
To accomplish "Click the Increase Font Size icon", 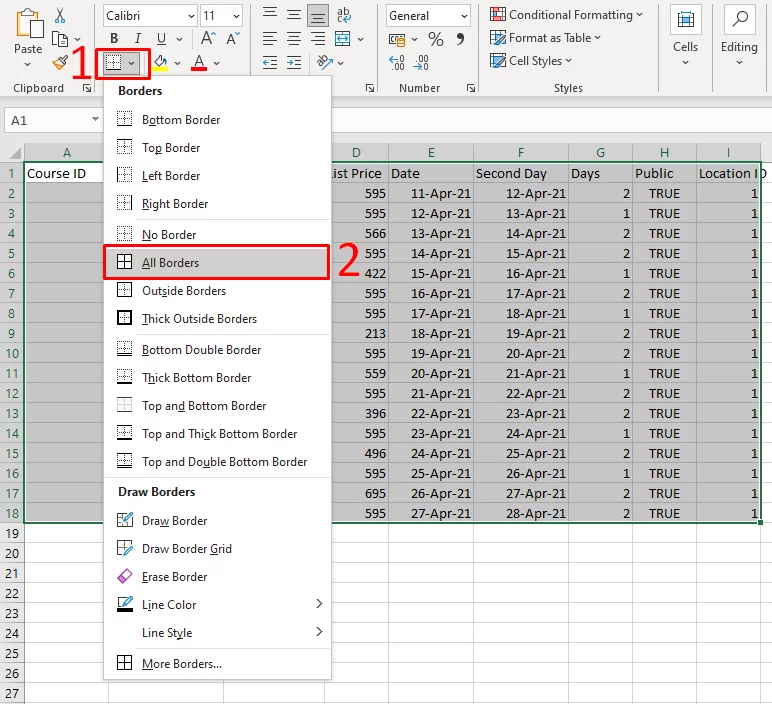I will [x=208, y=38].
